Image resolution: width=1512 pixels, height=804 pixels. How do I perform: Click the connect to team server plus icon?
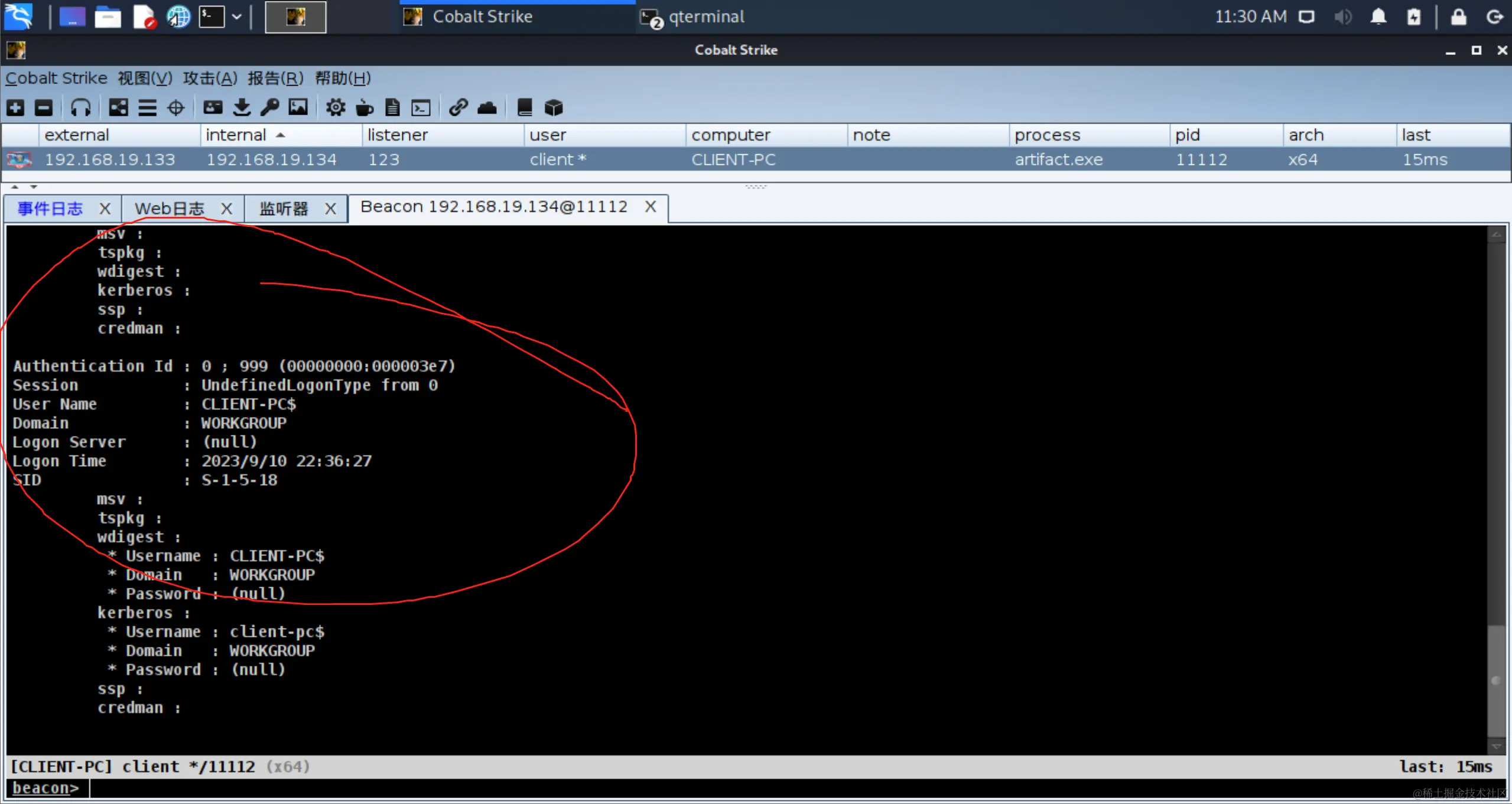[x=15, y=108]
